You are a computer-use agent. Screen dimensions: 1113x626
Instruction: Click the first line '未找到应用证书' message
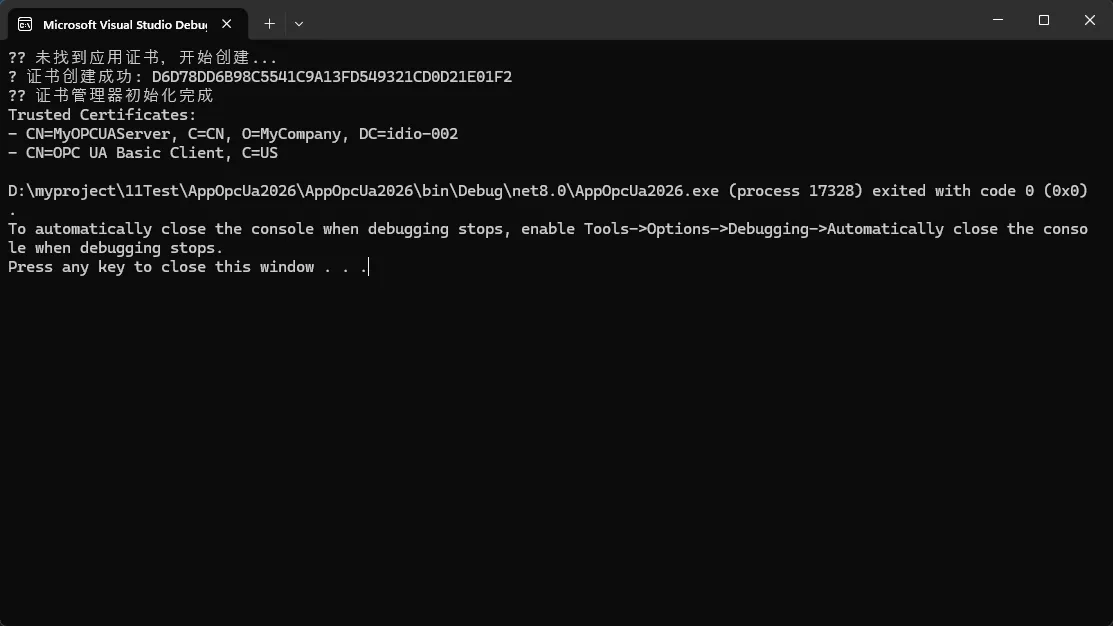point(142,58)
